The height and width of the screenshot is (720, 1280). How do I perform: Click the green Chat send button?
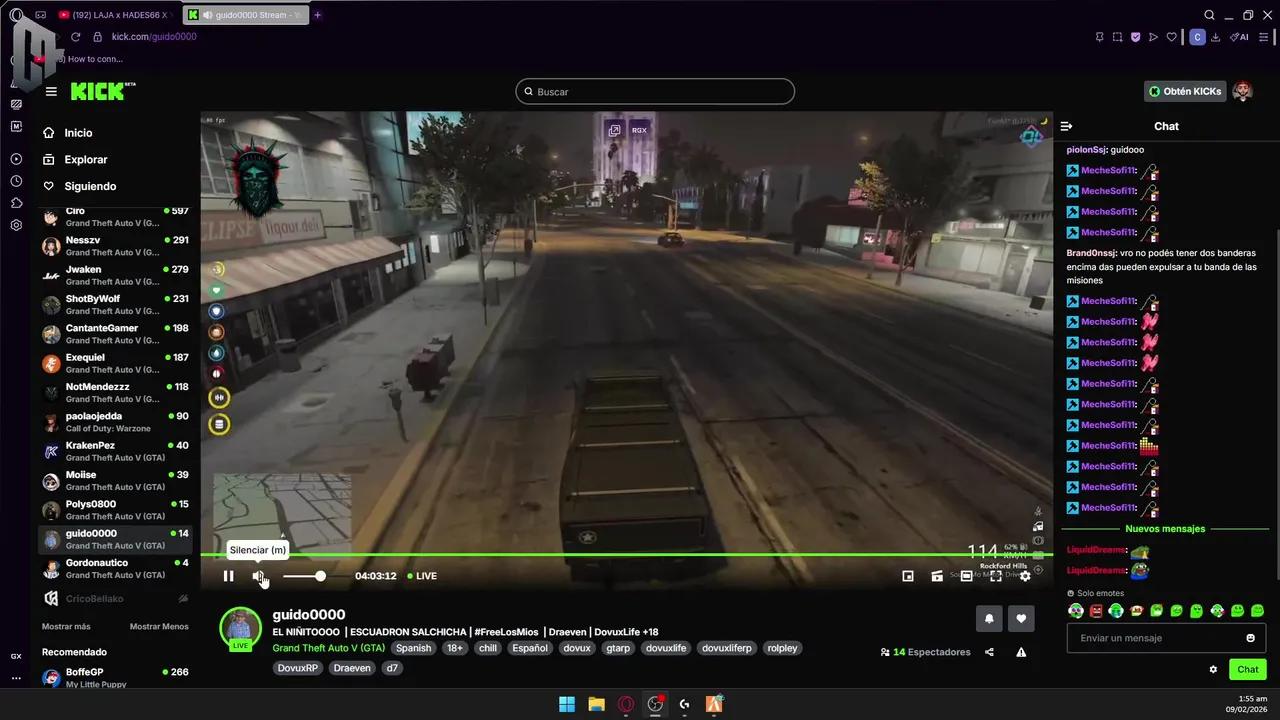[x=1247, y=669]
